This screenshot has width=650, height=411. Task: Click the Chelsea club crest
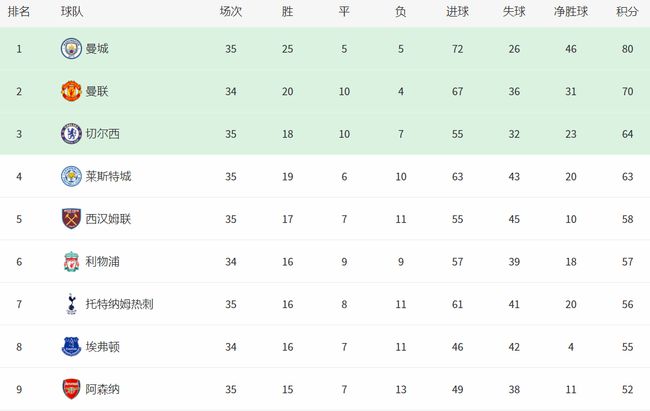click(71, 134)
